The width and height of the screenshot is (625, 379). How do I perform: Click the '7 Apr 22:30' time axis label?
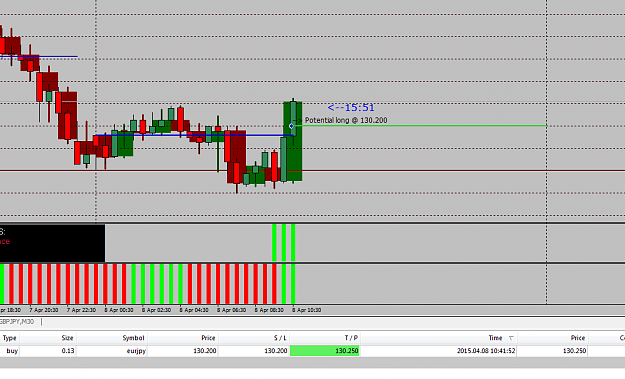pos(81,310)
